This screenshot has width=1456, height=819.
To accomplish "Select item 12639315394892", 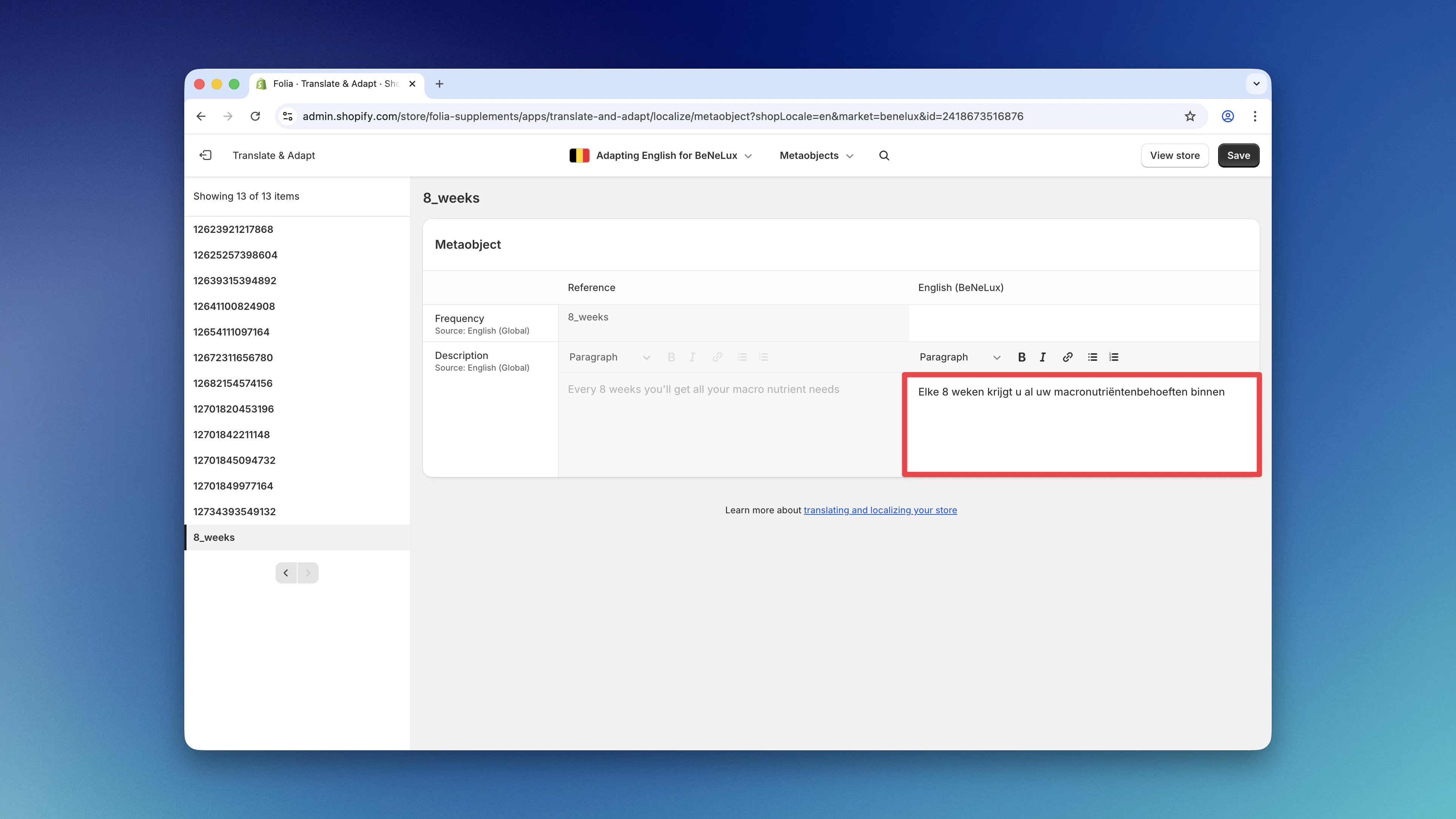I will coord(297,281).
